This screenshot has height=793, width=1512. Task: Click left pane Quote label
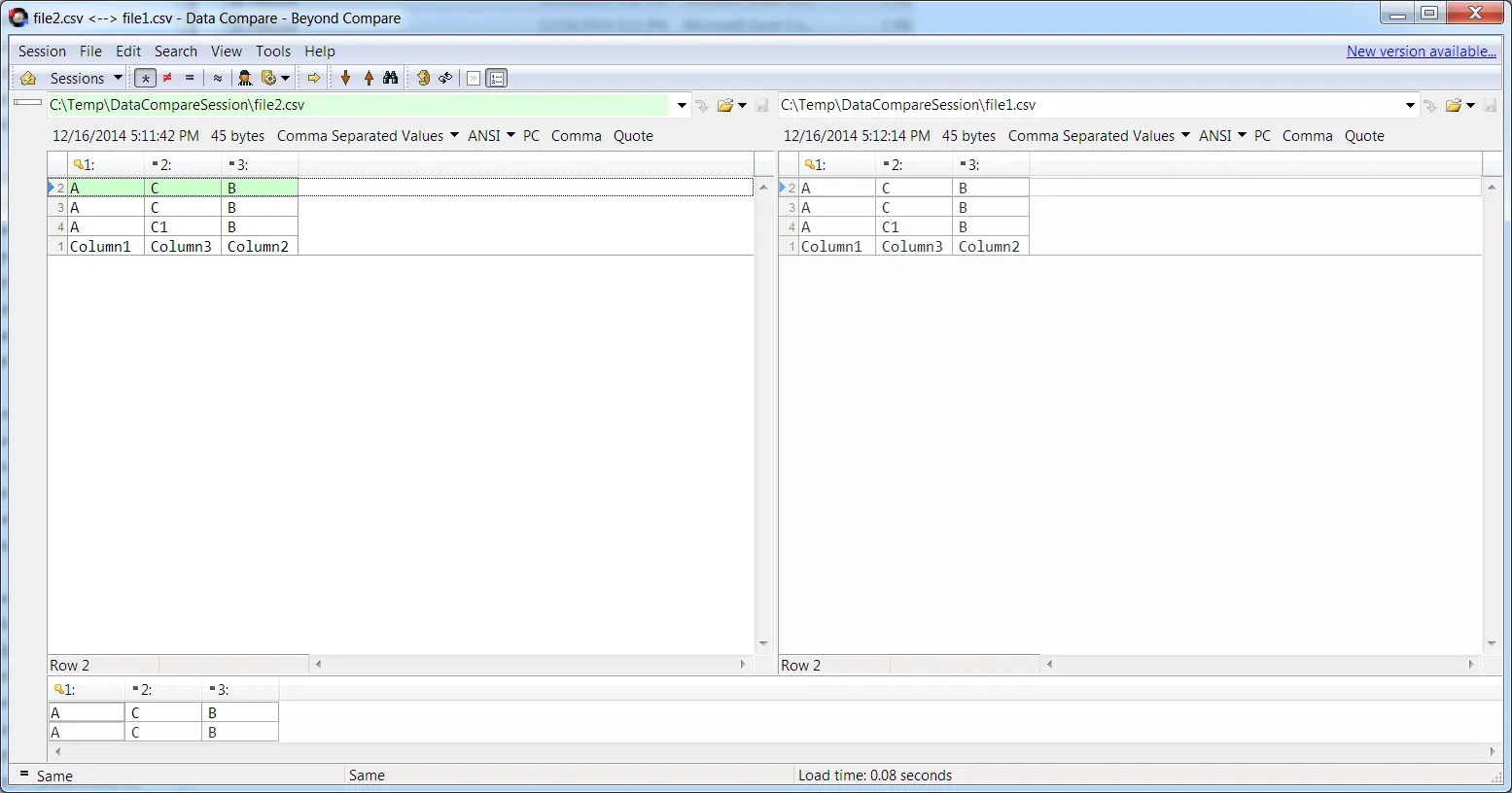[x=633, y=136]
